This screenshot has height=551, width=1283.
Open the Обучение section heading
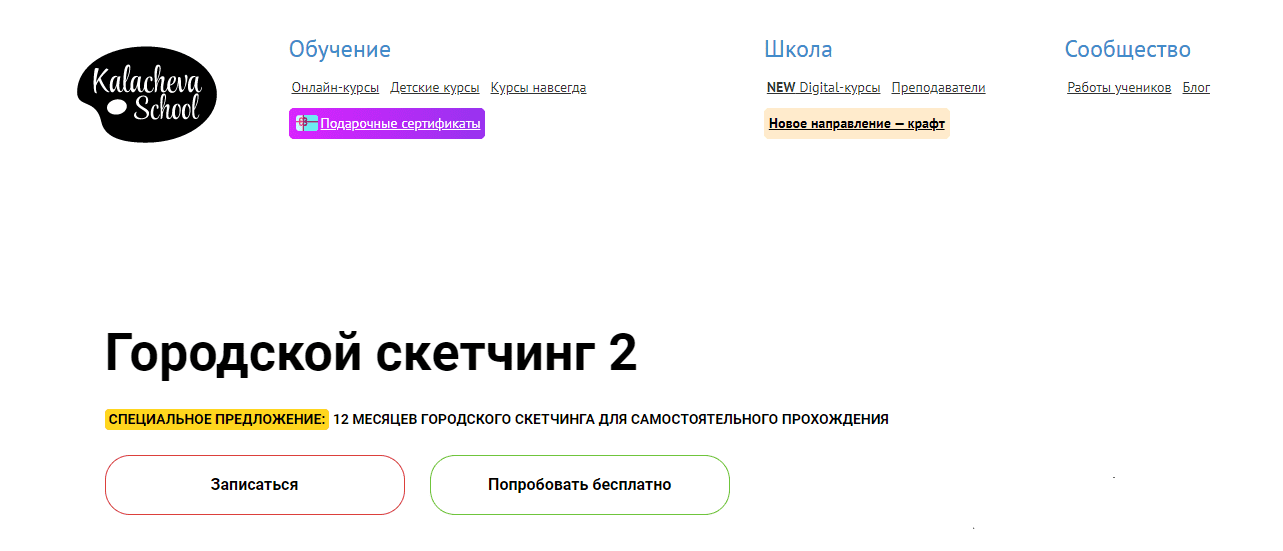click(x=339, y=50)
